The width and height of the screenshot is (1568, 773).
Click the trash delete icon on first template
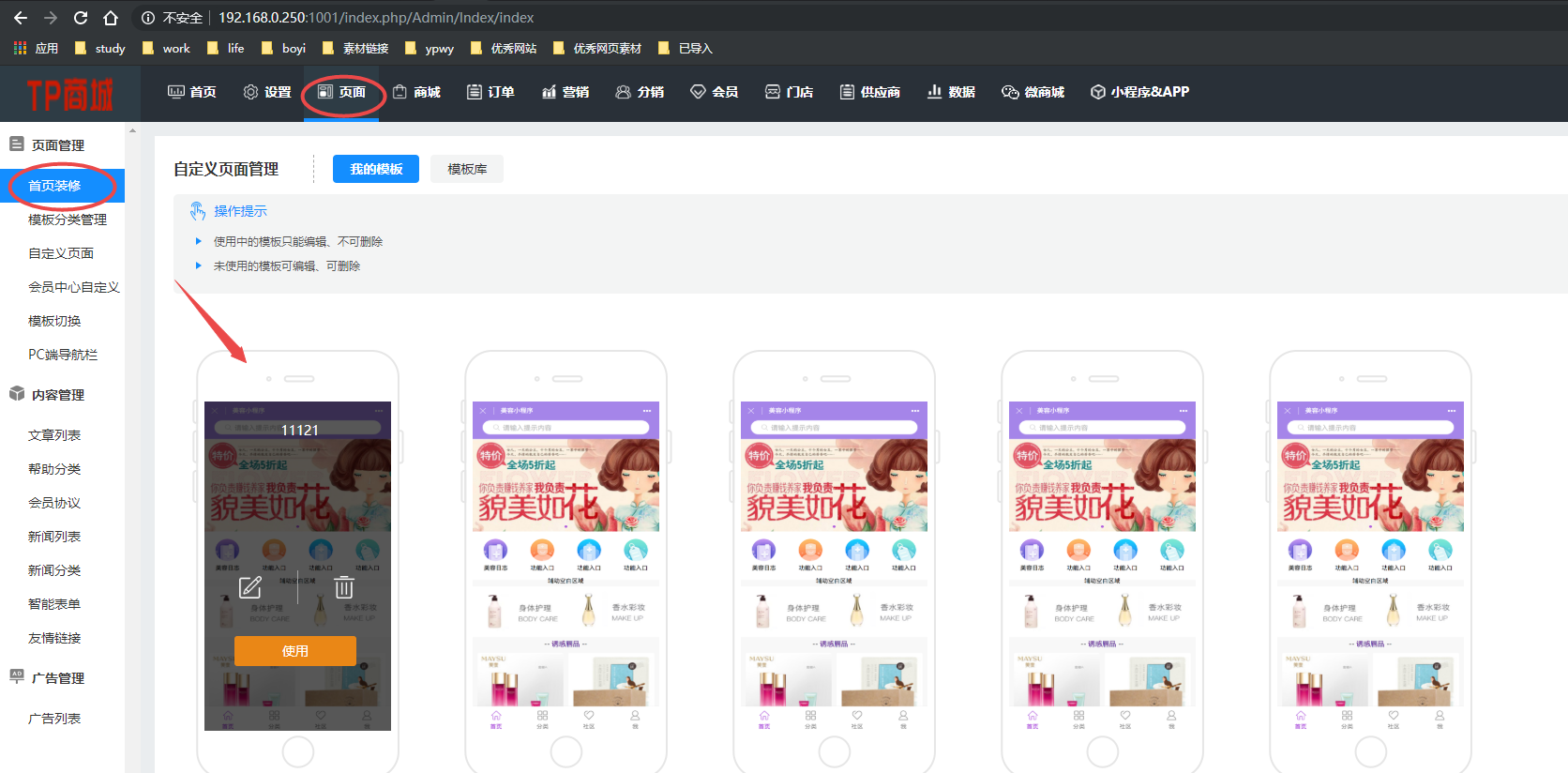pyautogui.click(x=344, y=587)
